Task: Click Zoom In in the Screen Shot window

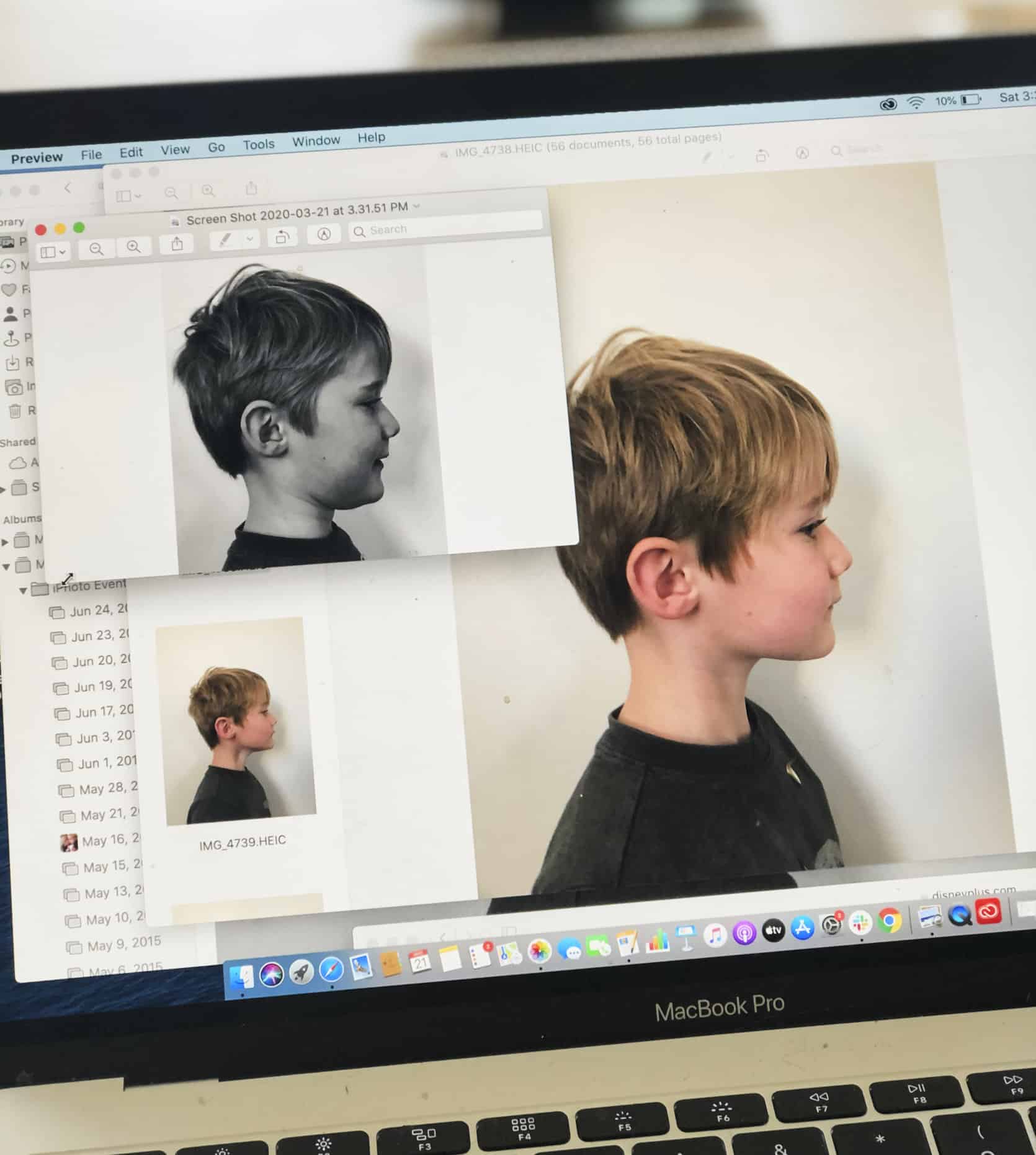Action: [x=134, y=247]
